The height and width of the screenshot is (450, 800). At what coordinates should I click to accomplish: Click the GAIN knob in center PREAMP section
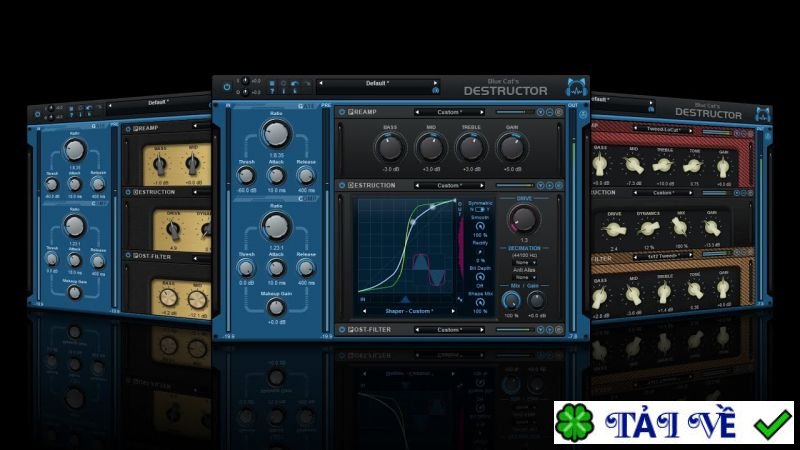tap(512, 147)
